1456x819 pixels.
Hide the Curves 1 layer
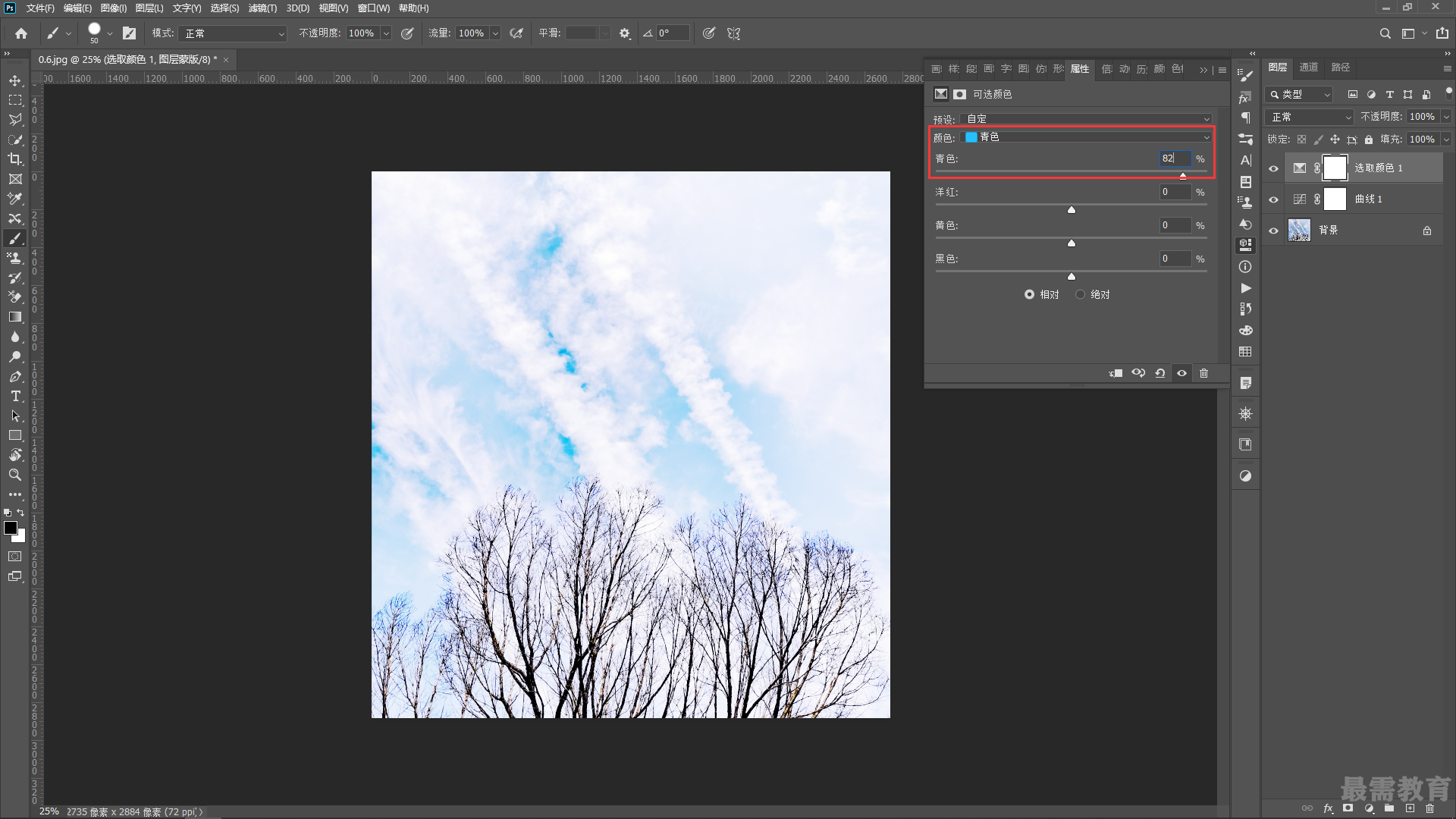[1274, 199]
